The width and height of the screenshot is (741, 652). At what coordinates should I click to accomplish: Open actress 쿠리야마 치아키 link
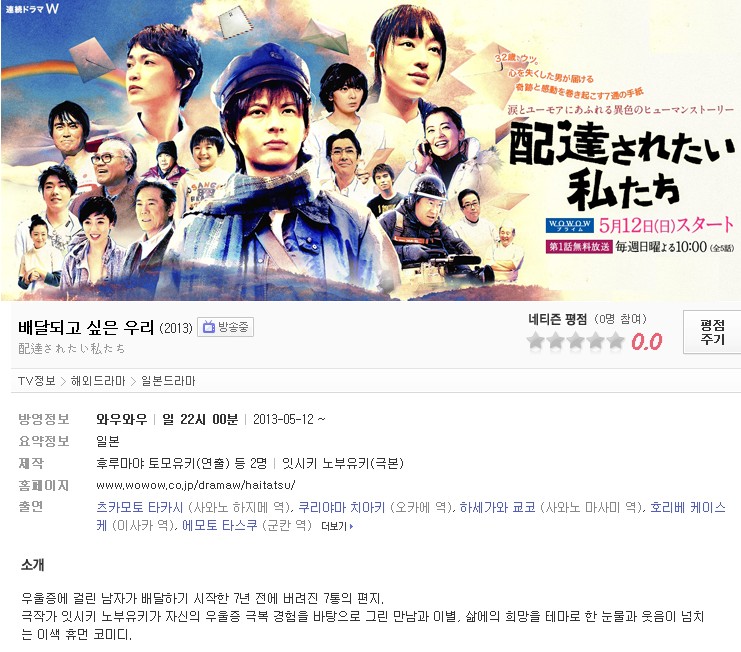tap(342, 507)
